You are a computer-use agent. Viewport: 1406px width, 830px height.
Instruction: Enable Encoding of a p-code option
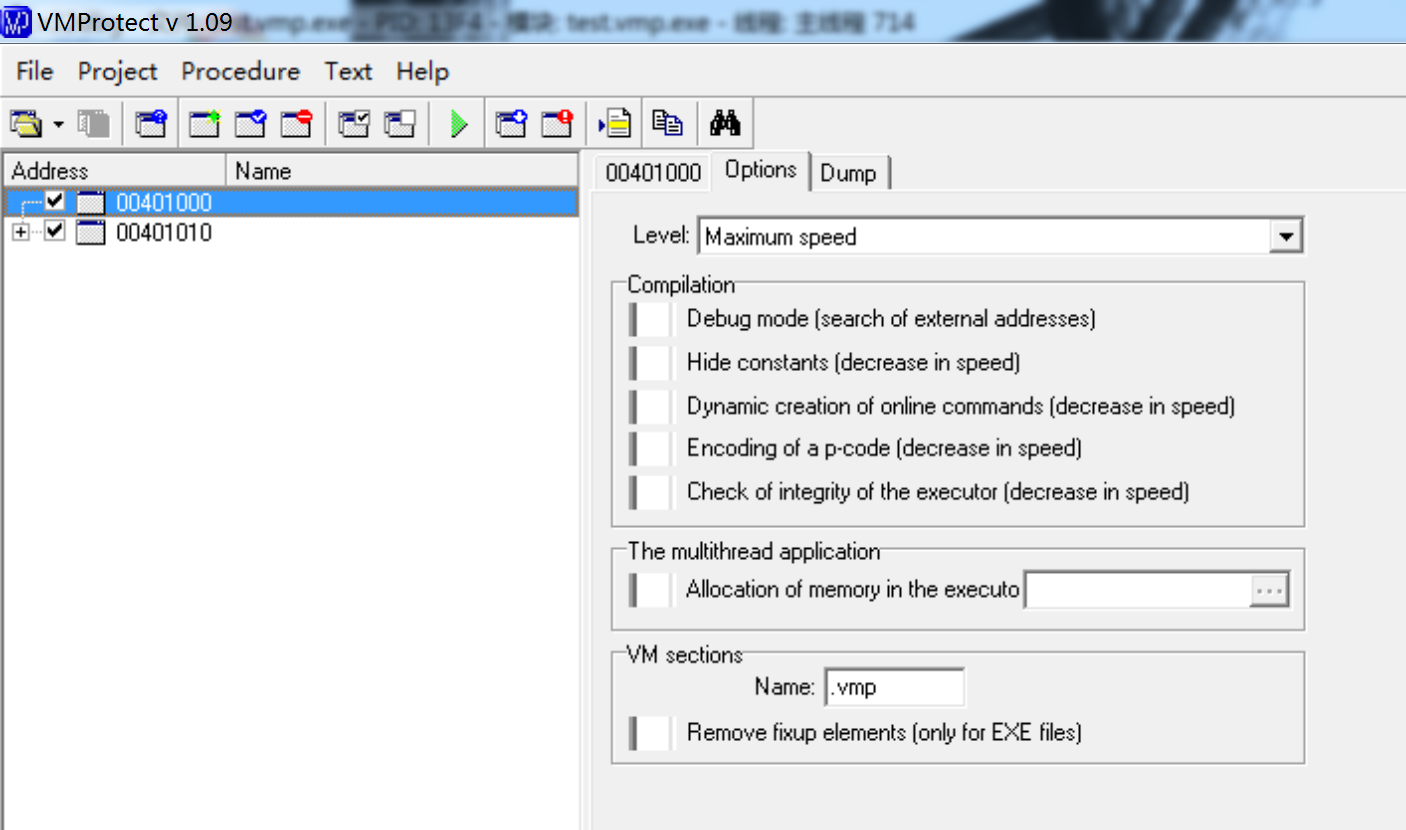(651, 449)
